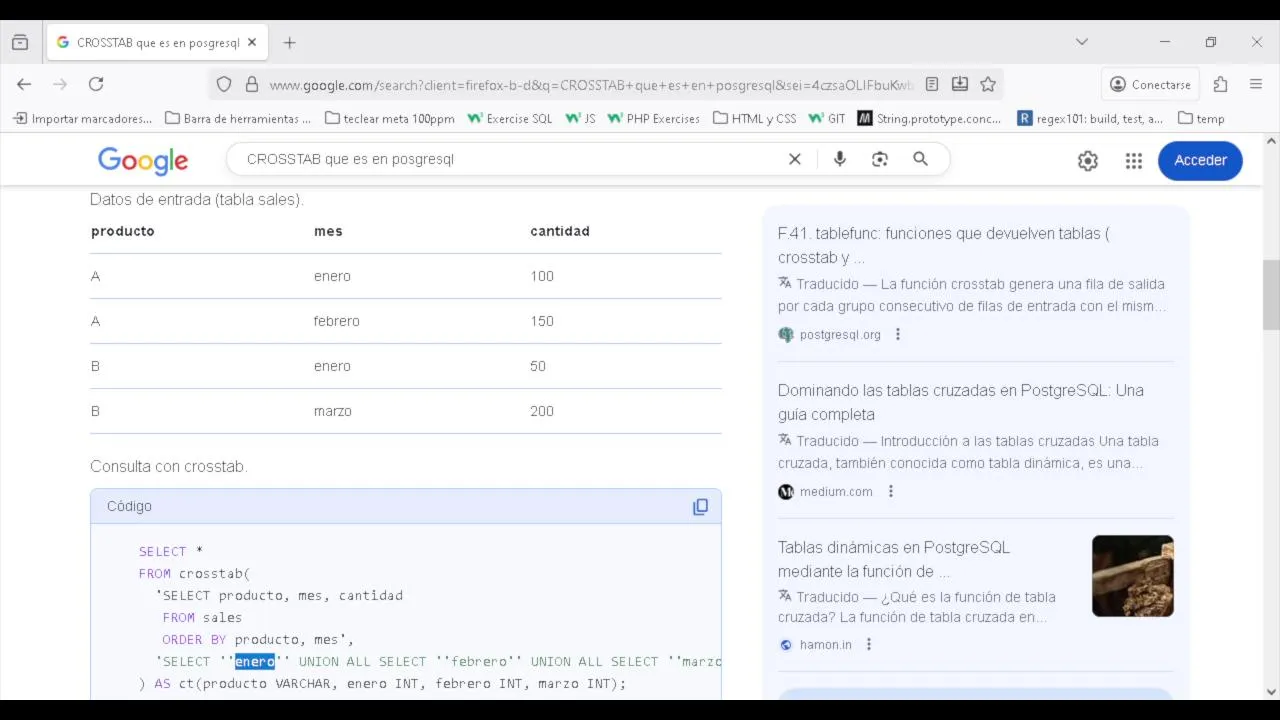Open the extensions puzzle icon
The height and width of the screenshot is (720, 1280).
(x=1220, y=85)
